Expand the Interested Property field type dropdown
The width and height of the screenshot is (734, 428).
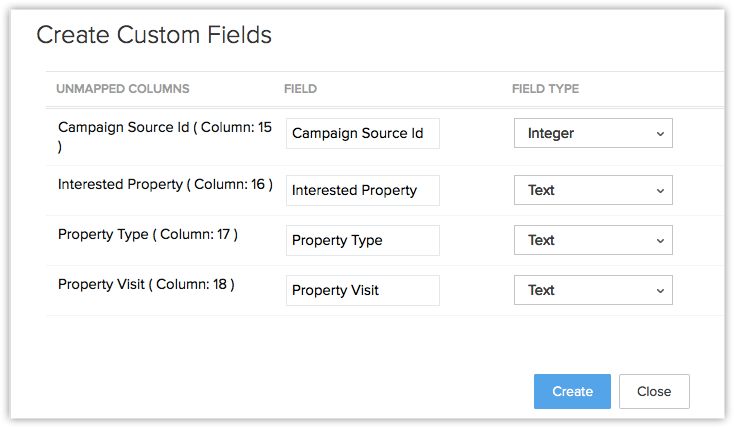593,190
